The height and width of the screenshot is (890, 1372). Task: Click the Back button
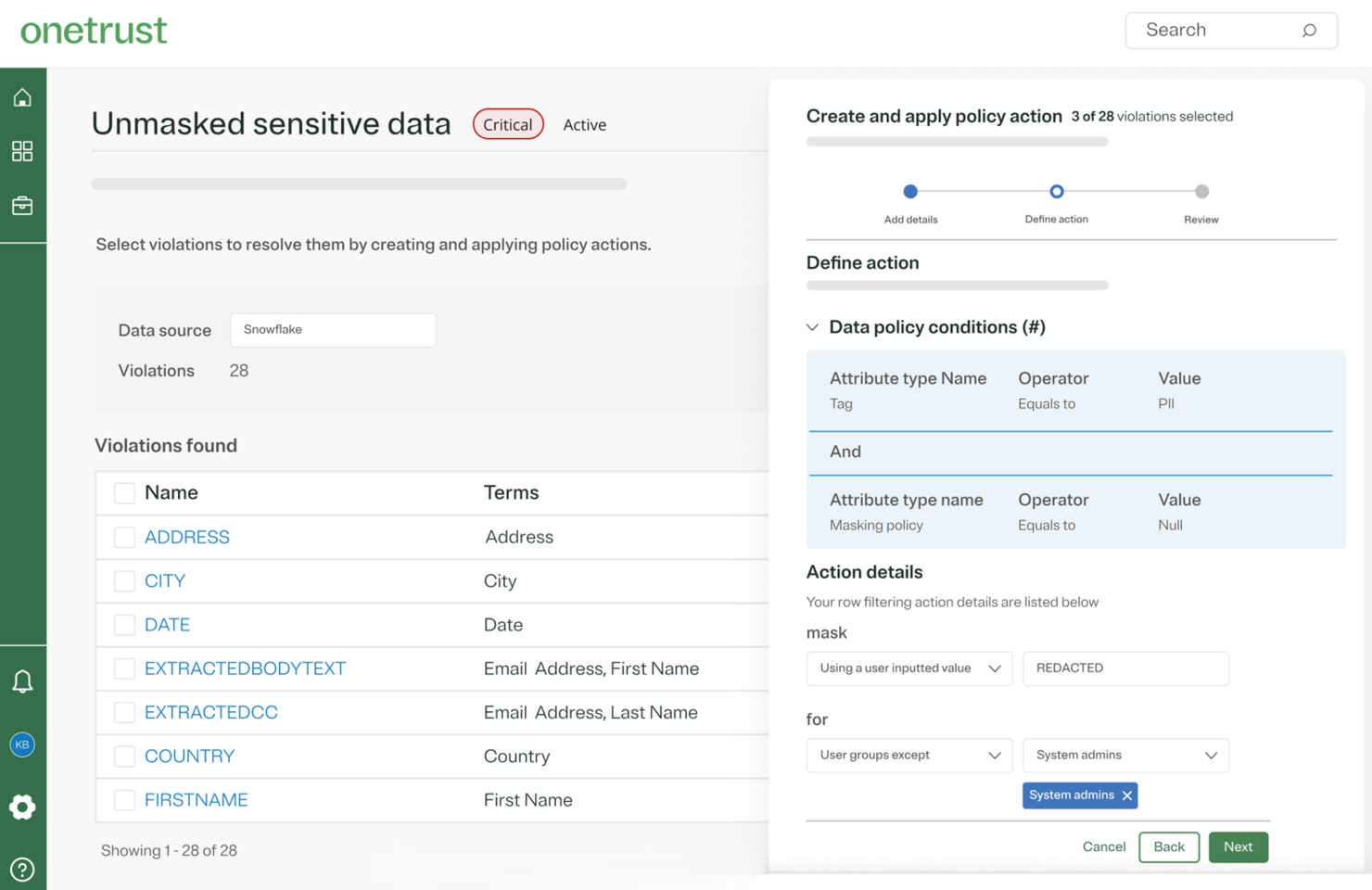tap(1169, 846)
